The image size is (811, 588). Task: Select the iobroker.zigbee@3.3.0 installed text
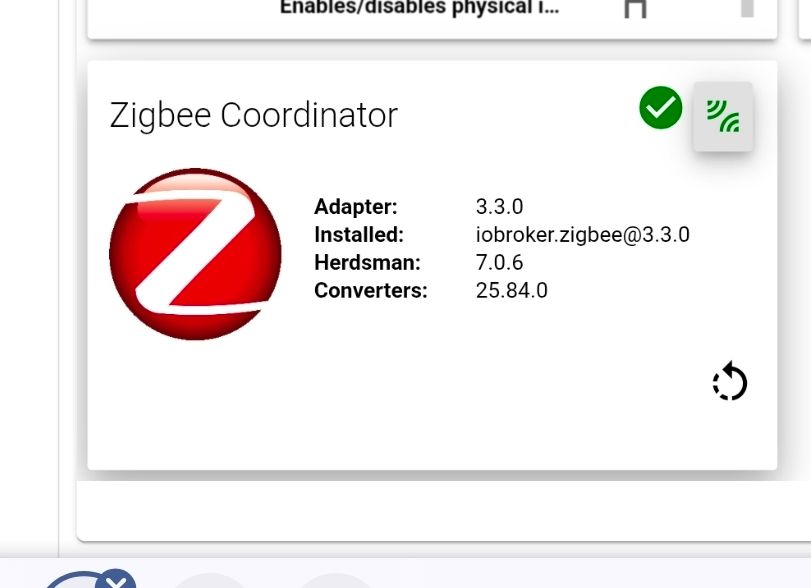coord(582,235)
